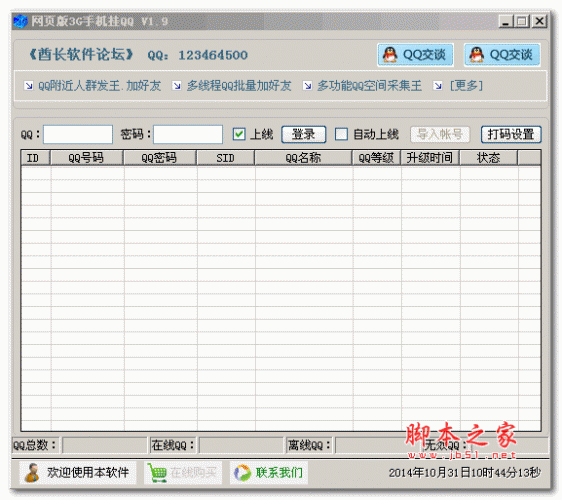The width and height of the screenshot is (562, 500).
Task: Click the 升级时间 column header
Action: click(430, 158)
